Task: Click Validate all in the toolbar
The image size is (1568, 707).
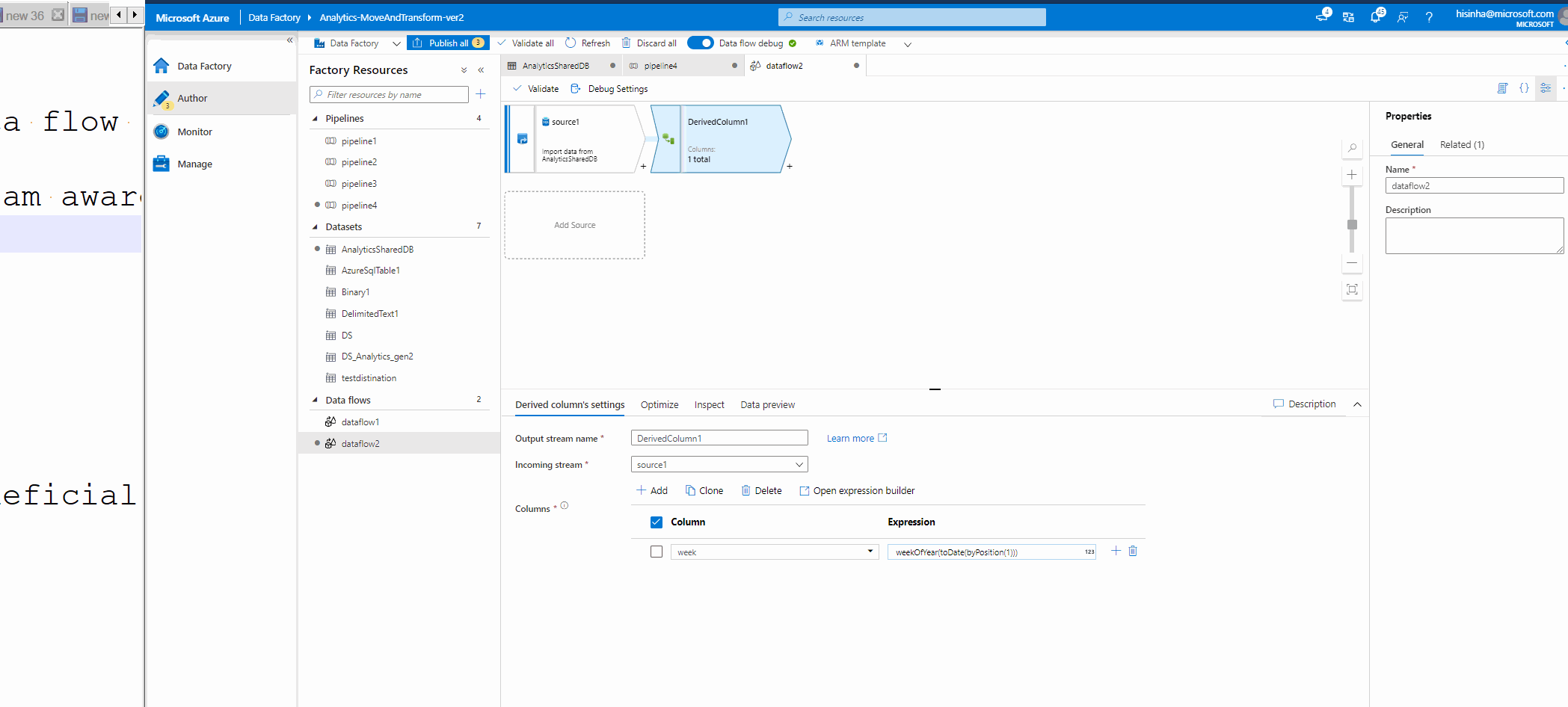Action: click(525, 43)
